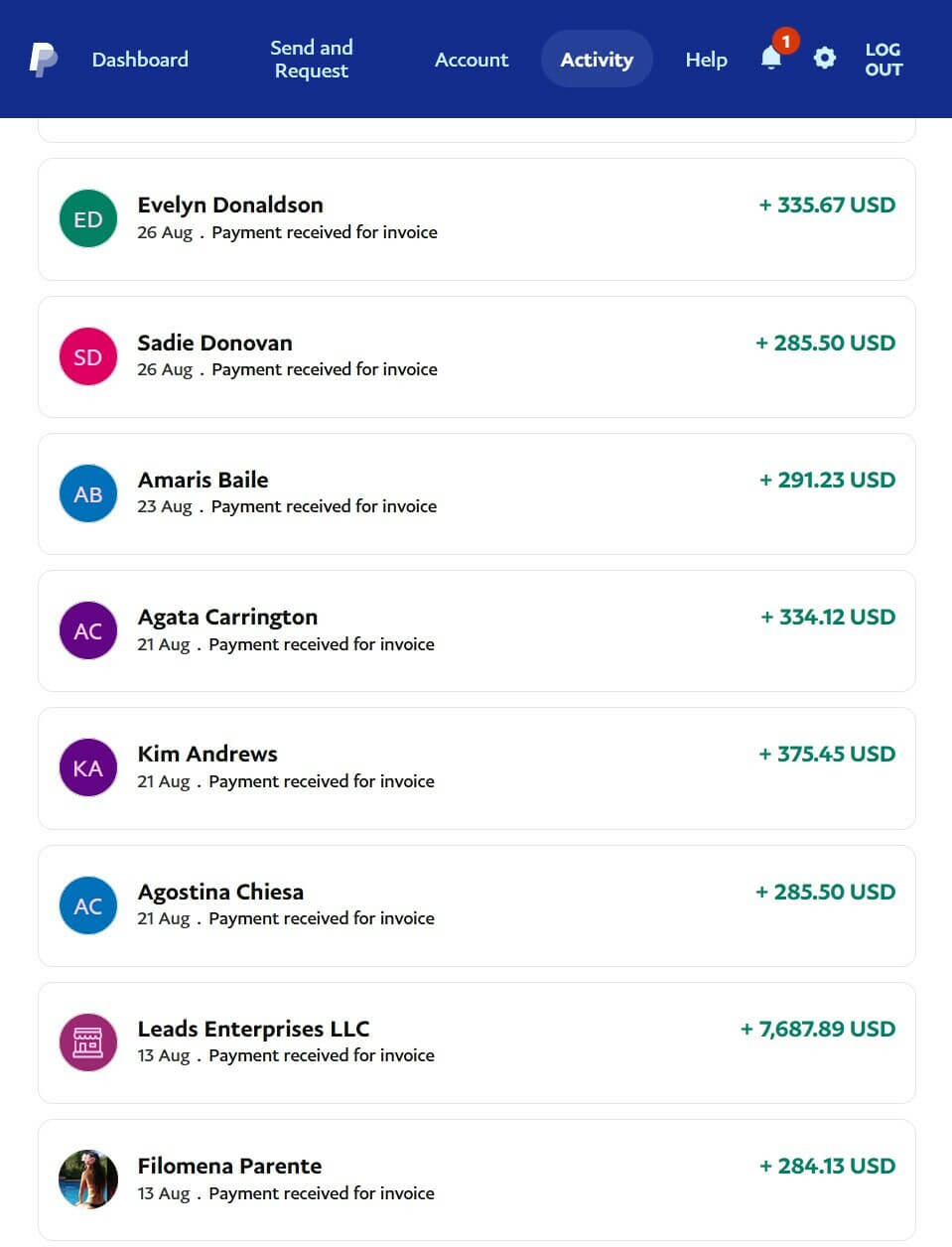Click Leads Enterprises storefront icon
This screenshot has height=1247, width=952.
tap(88, 1042)
